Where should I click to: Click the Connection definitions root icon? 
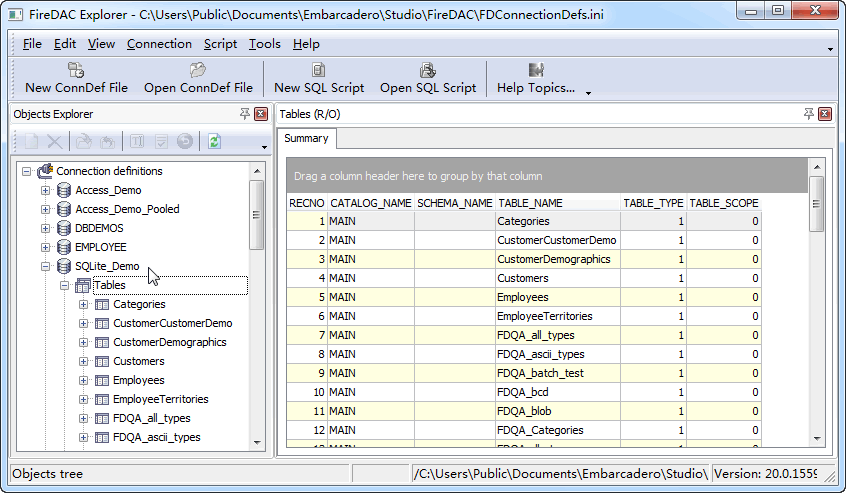tap(45, 171)
